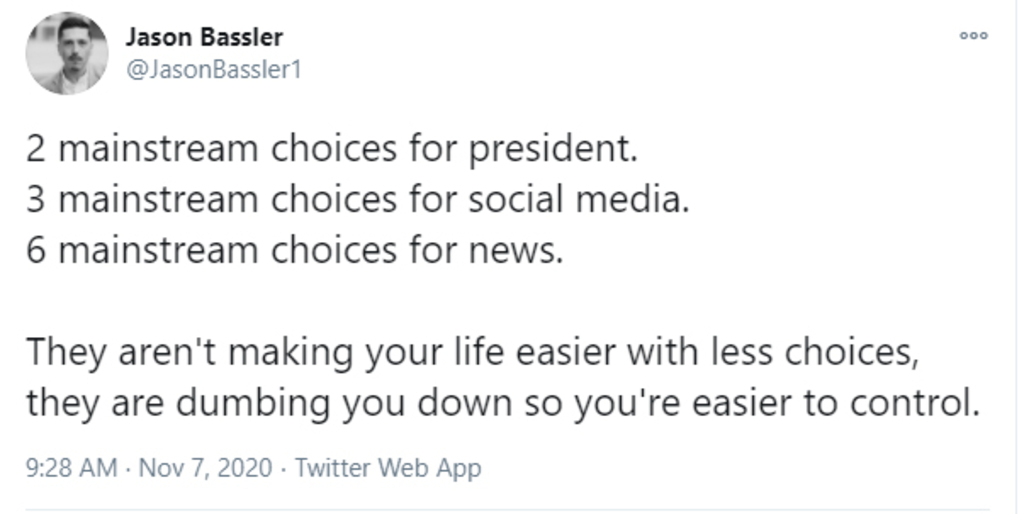This screenshot has width=1024, height=514.
Task: Click the line about choices for social media
Action: pyautogui.click(x=358, y=201)
